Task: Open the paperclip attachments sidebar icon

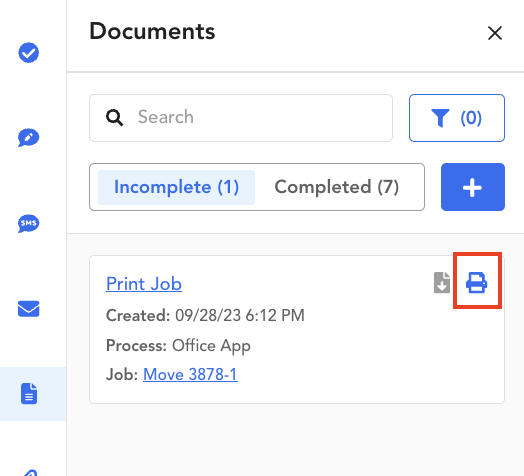Action: [29, 473]
